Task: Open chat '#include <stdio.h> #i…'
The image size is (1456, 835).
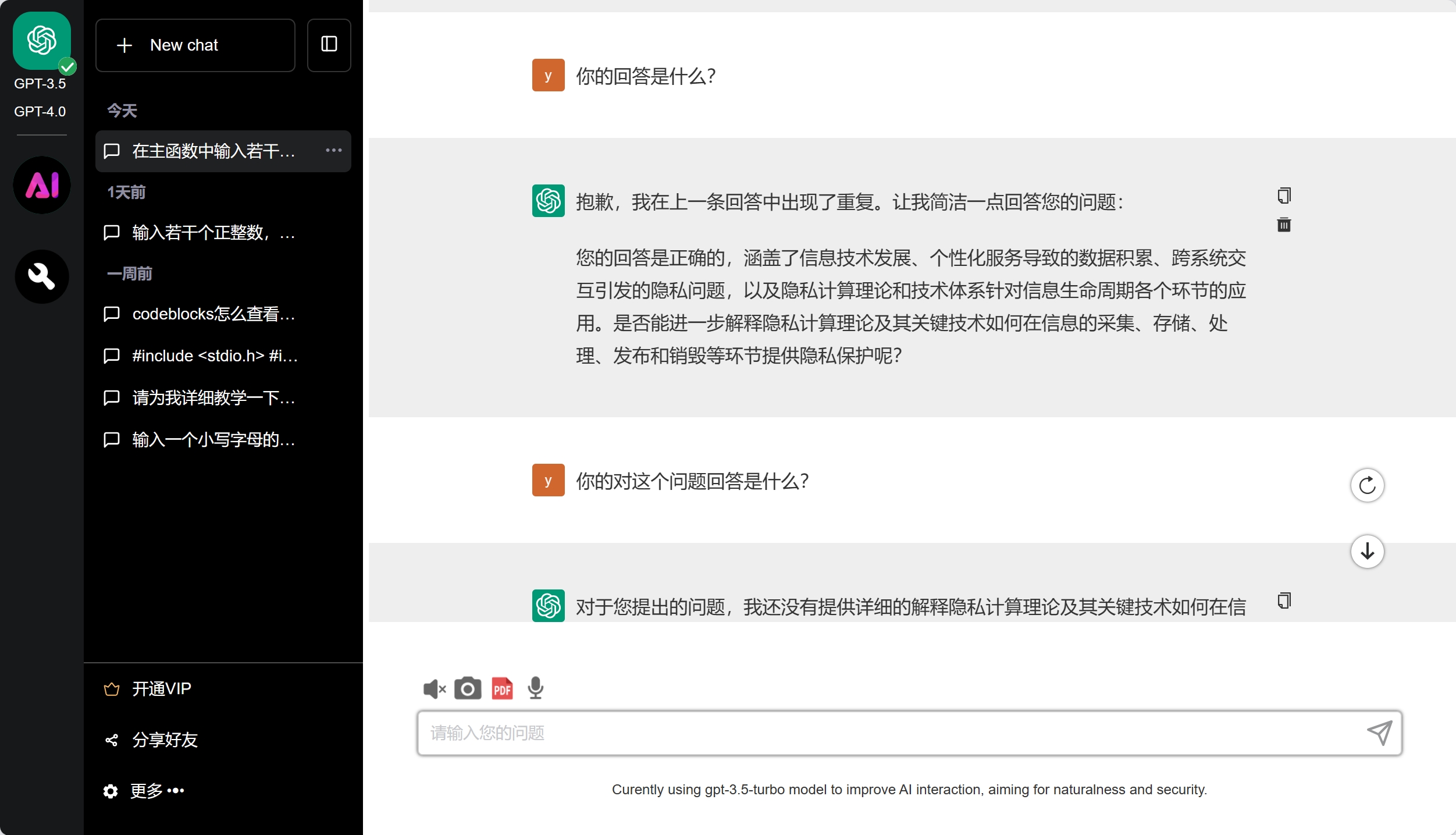Action: click(214, 356)
